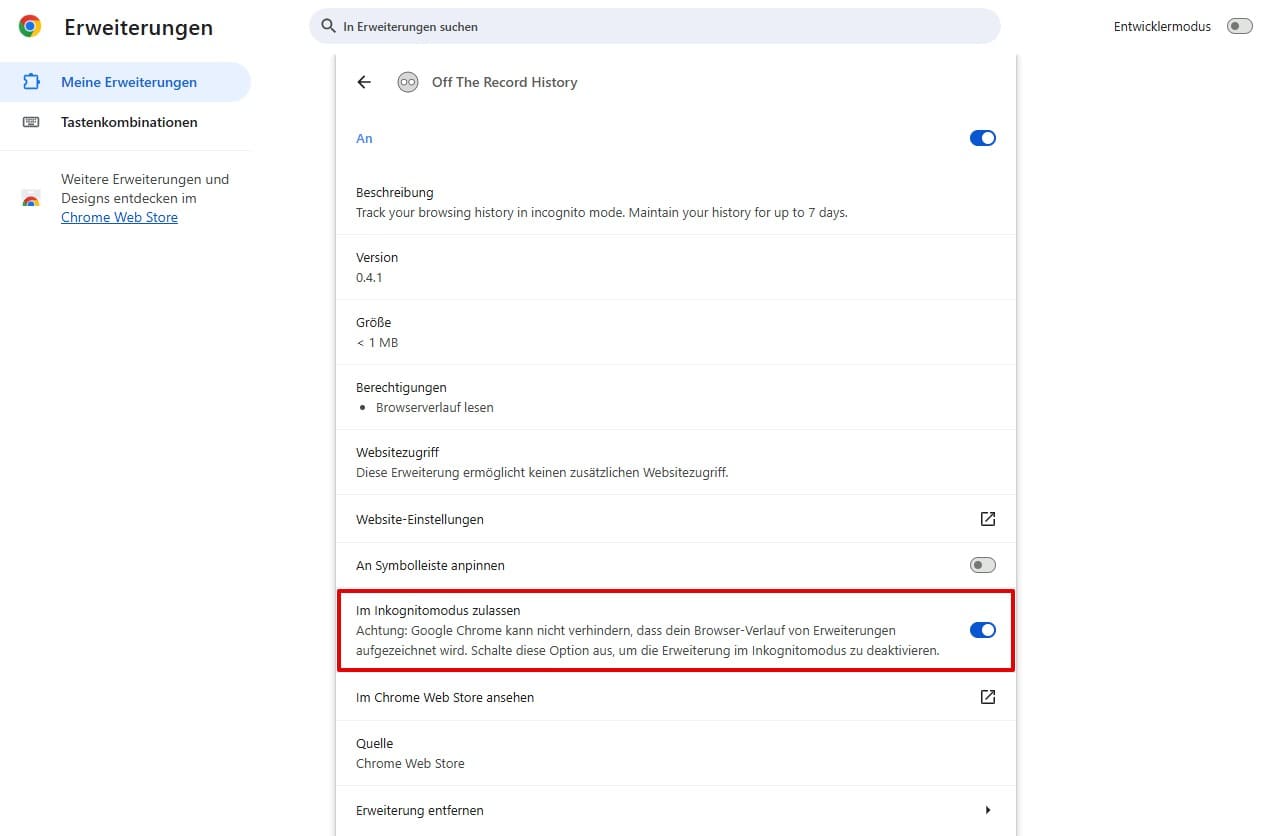The image size is (1262, 836).
Task: Turn off Im Inkognitomodus zulassen switch
Action: 983,630
